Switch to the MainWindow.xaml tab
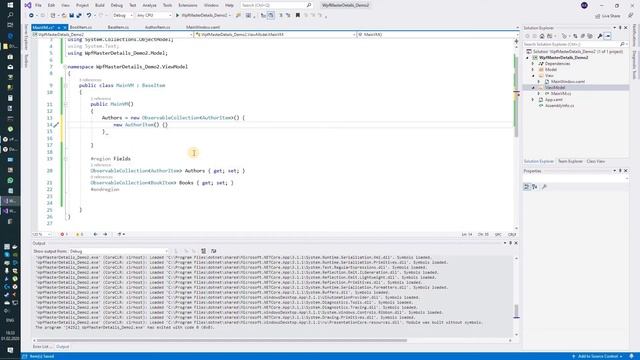 point(203,27)
